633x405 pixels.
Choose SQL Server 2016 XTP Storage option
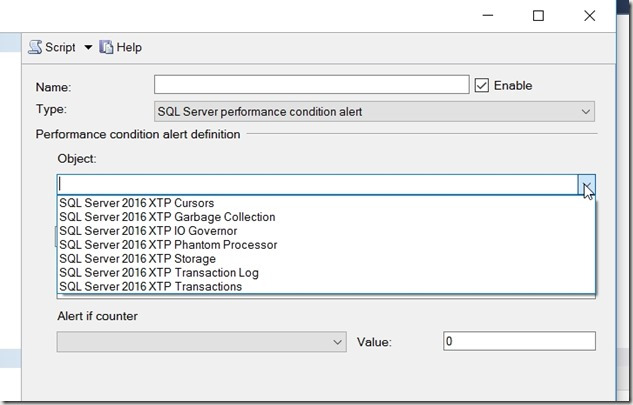137,259
